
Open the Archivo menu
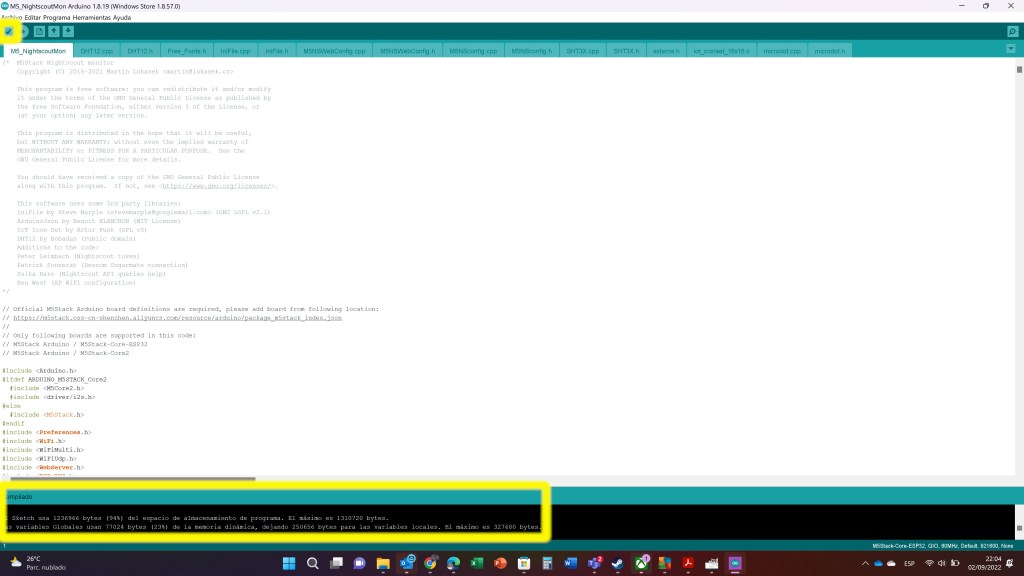tap(12, 17)
